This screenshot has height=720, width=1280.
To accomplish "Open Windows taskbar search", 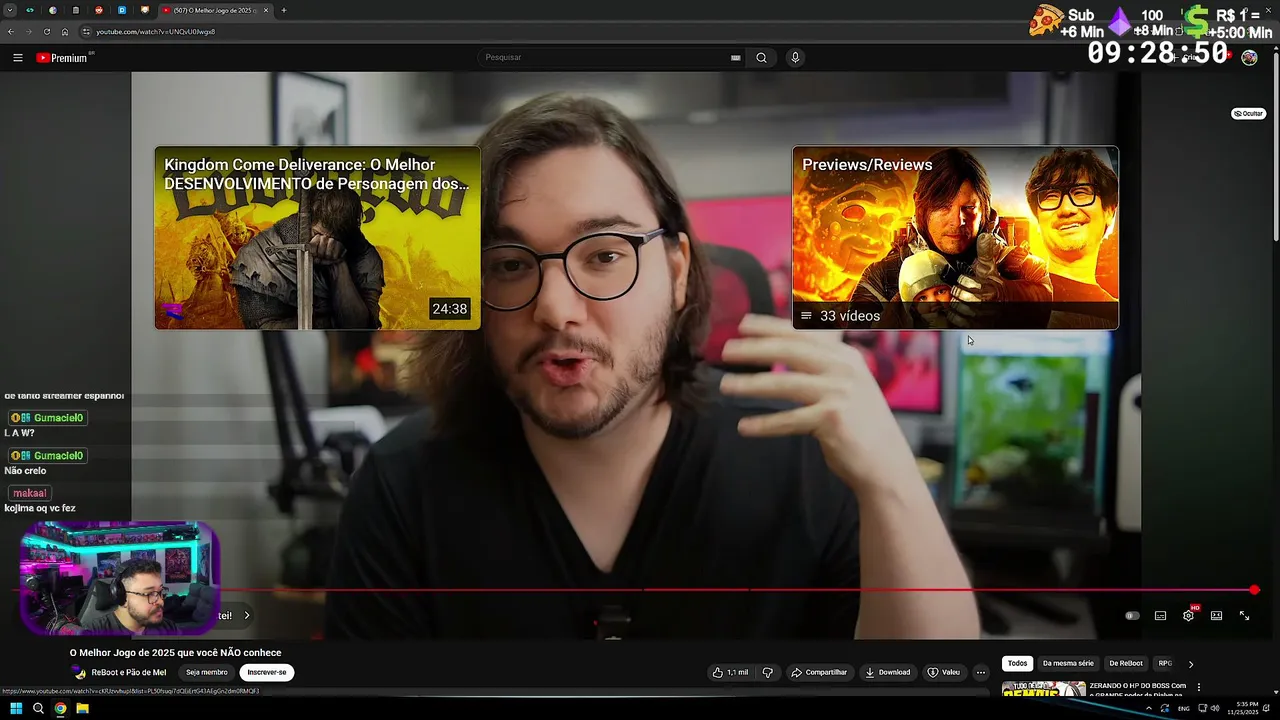I will (38, 709).
